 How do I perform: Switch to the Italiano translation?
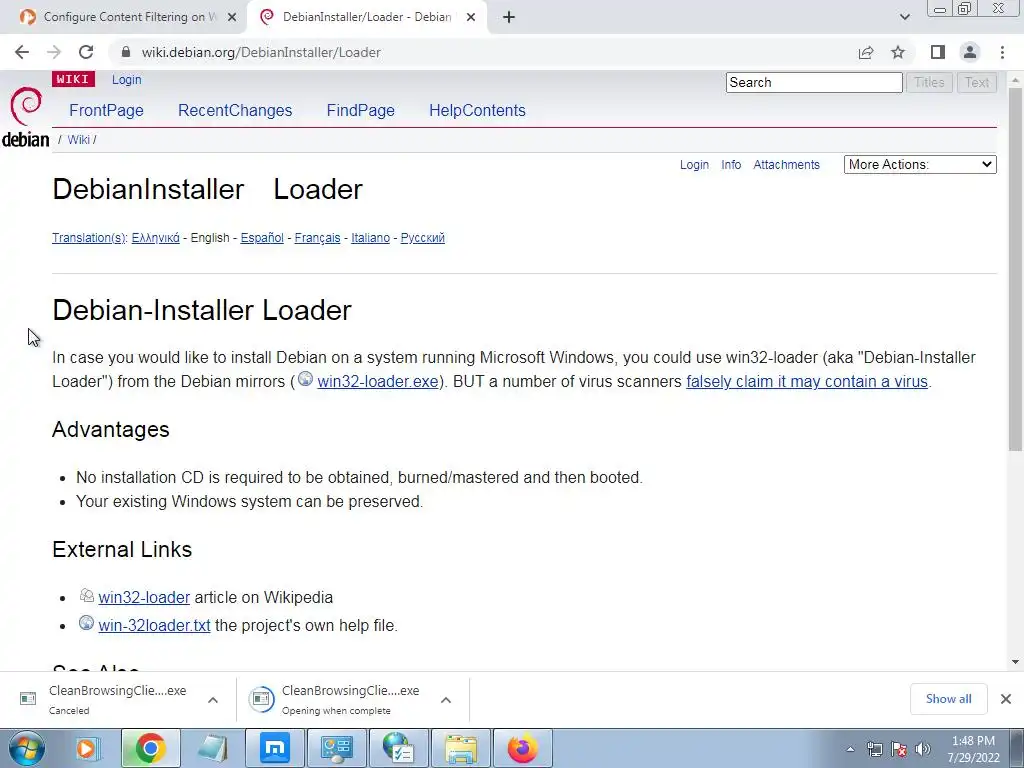370,238
